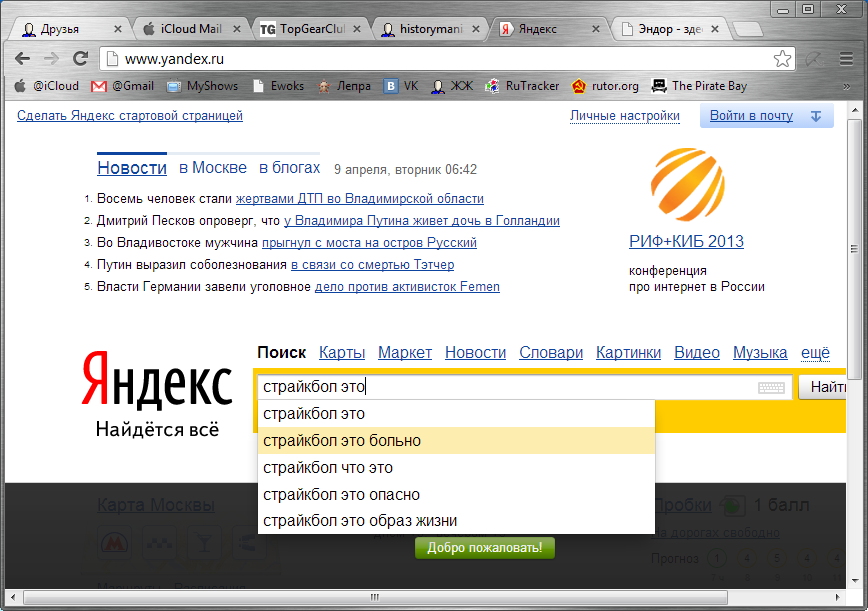The image size is (868, 611).
Task: Go back with the browser back arrow
Action: click(23, 58)
